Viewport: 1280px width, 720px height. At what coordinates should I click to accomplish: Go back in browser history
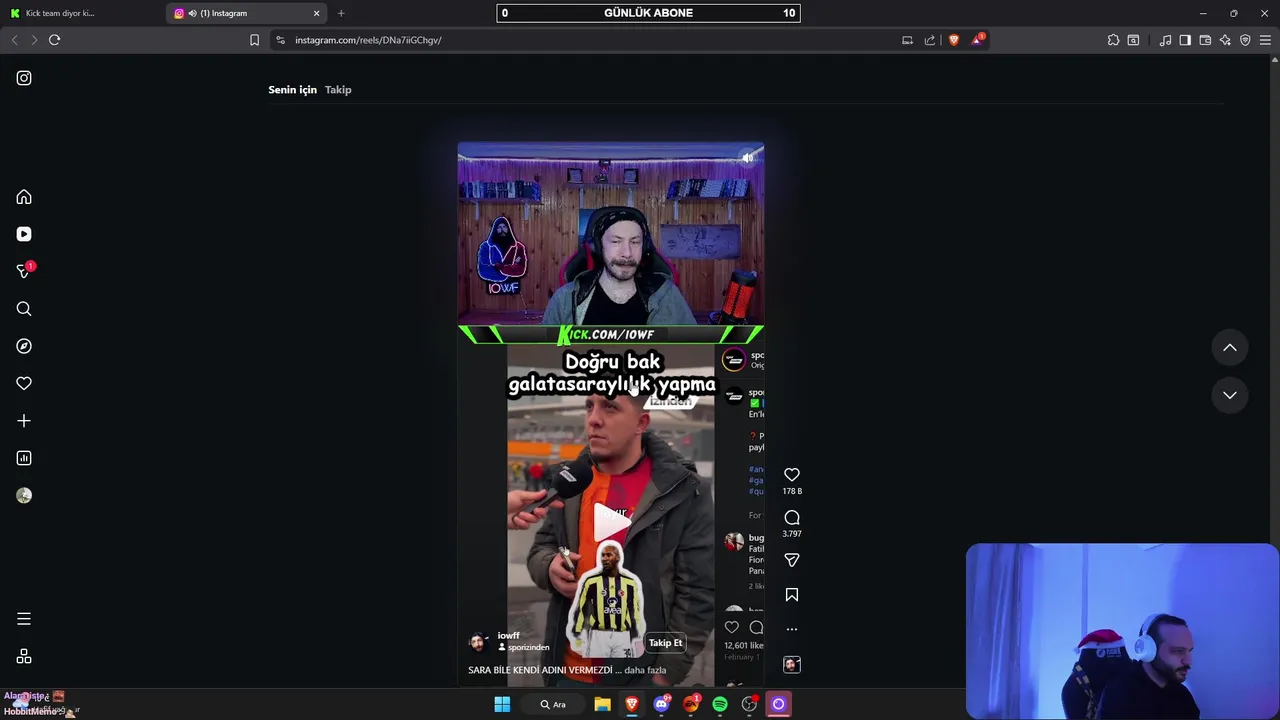click(14, 40)
